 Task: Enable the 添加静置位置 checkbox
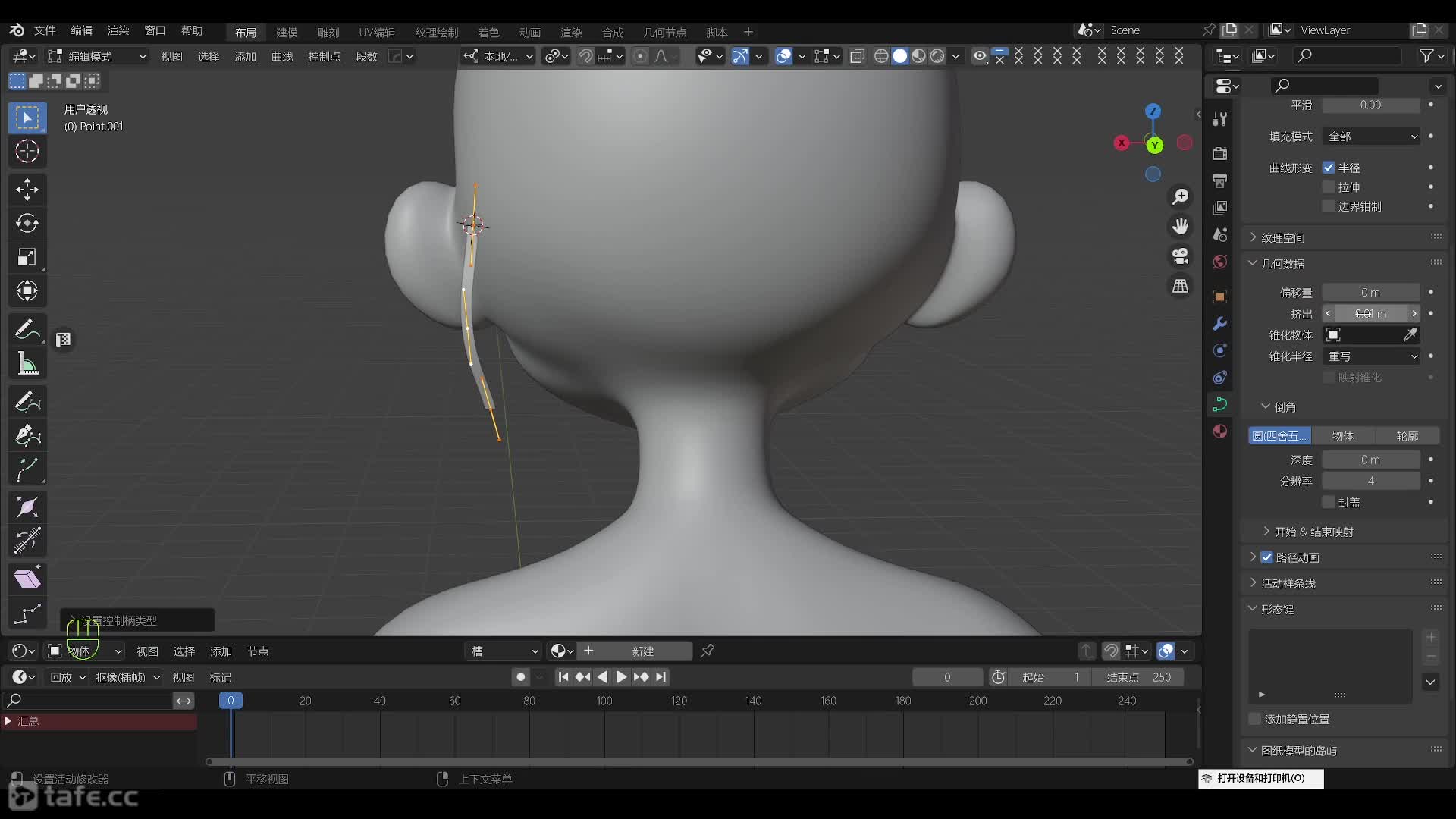(1255, 719)
